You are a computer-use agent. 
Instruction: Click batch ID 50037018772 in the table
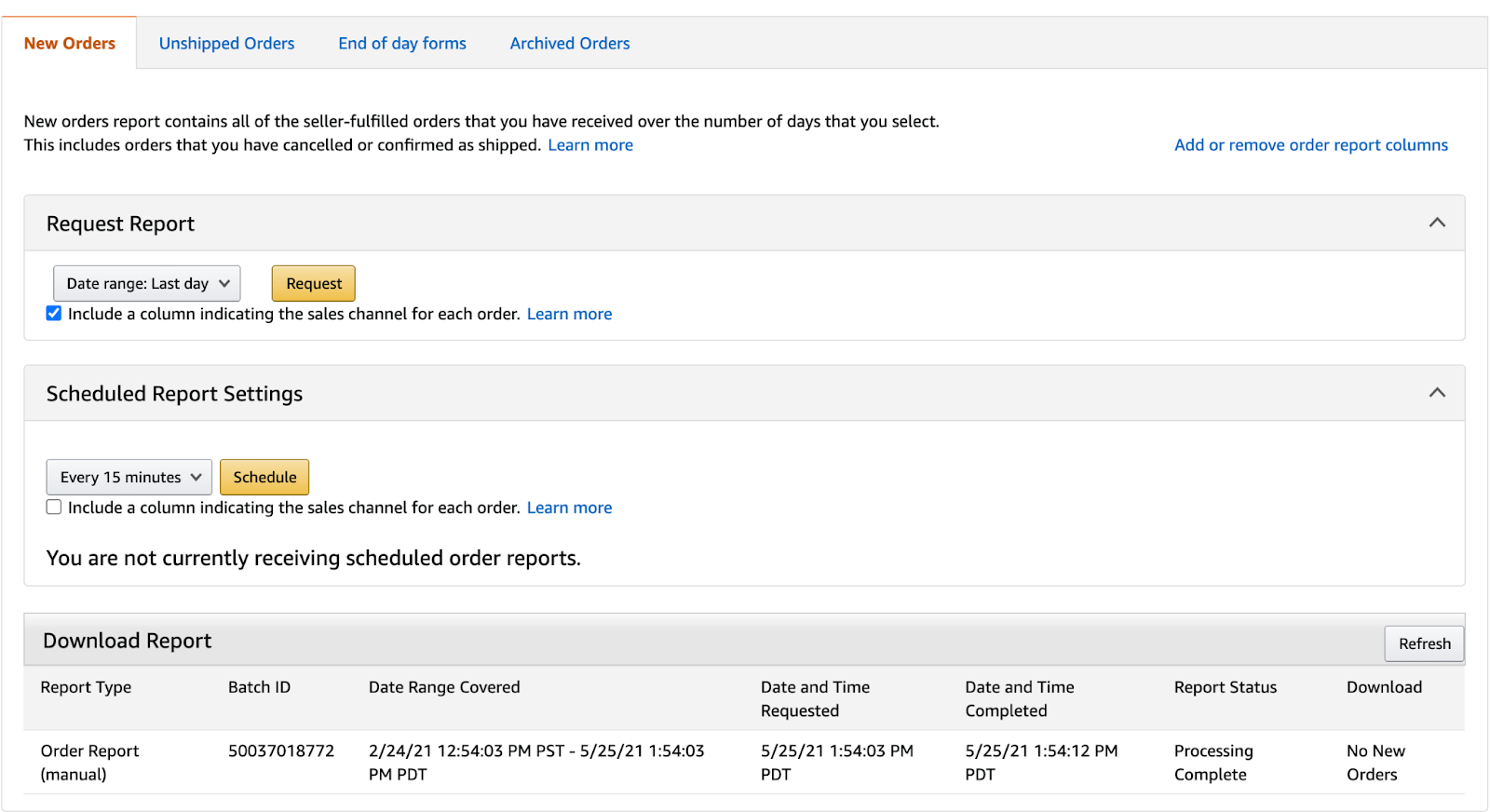pos(281,751)
